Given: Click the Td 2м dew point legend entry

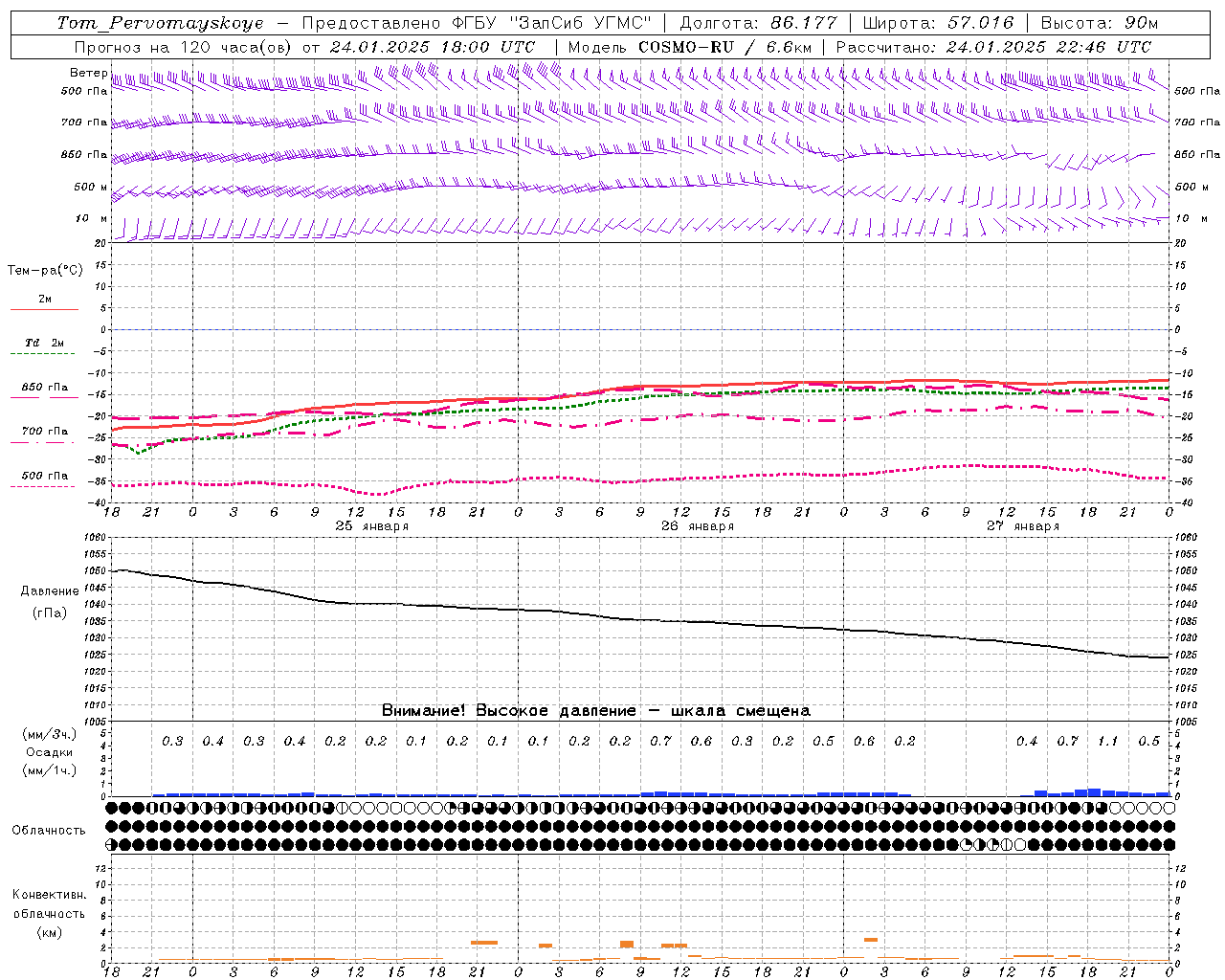Looking at the screenshot, I should [x=45, y=343].
